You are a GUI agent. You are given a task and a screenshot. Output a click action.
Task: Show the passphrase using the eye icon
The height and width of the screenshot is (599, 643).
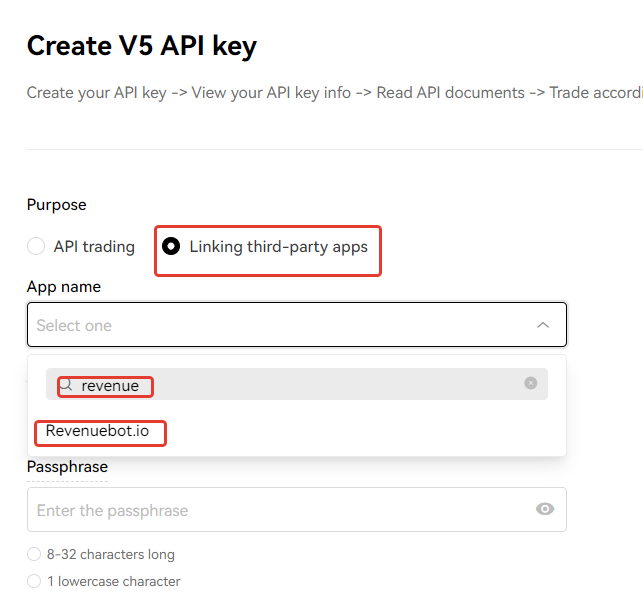pyautogui.click(x=545, y=509)
